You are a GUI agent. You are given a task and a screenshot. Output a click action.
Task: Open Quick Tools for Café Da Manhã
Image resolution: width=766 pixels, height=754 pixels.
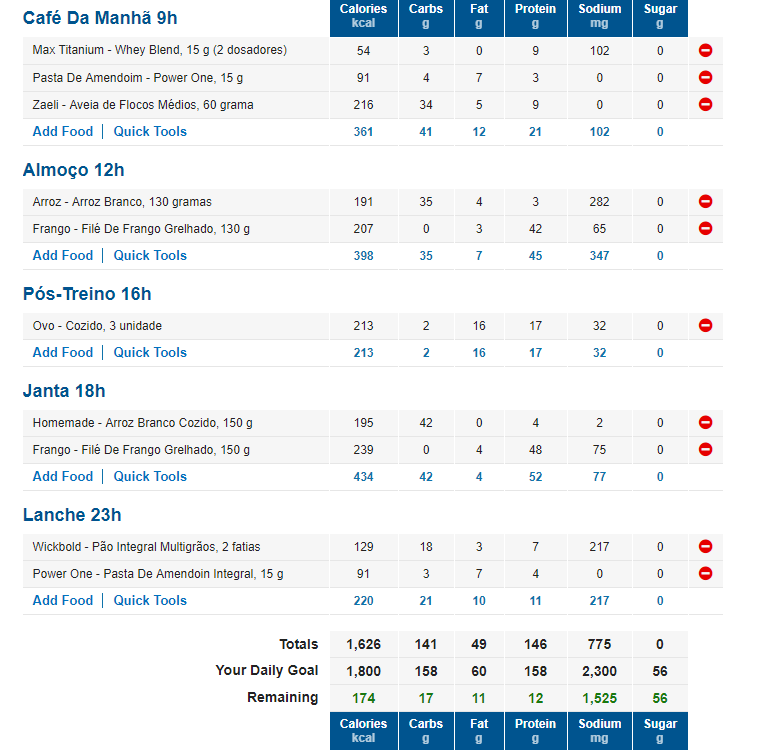pyautogui.click(x=150, y=131)
